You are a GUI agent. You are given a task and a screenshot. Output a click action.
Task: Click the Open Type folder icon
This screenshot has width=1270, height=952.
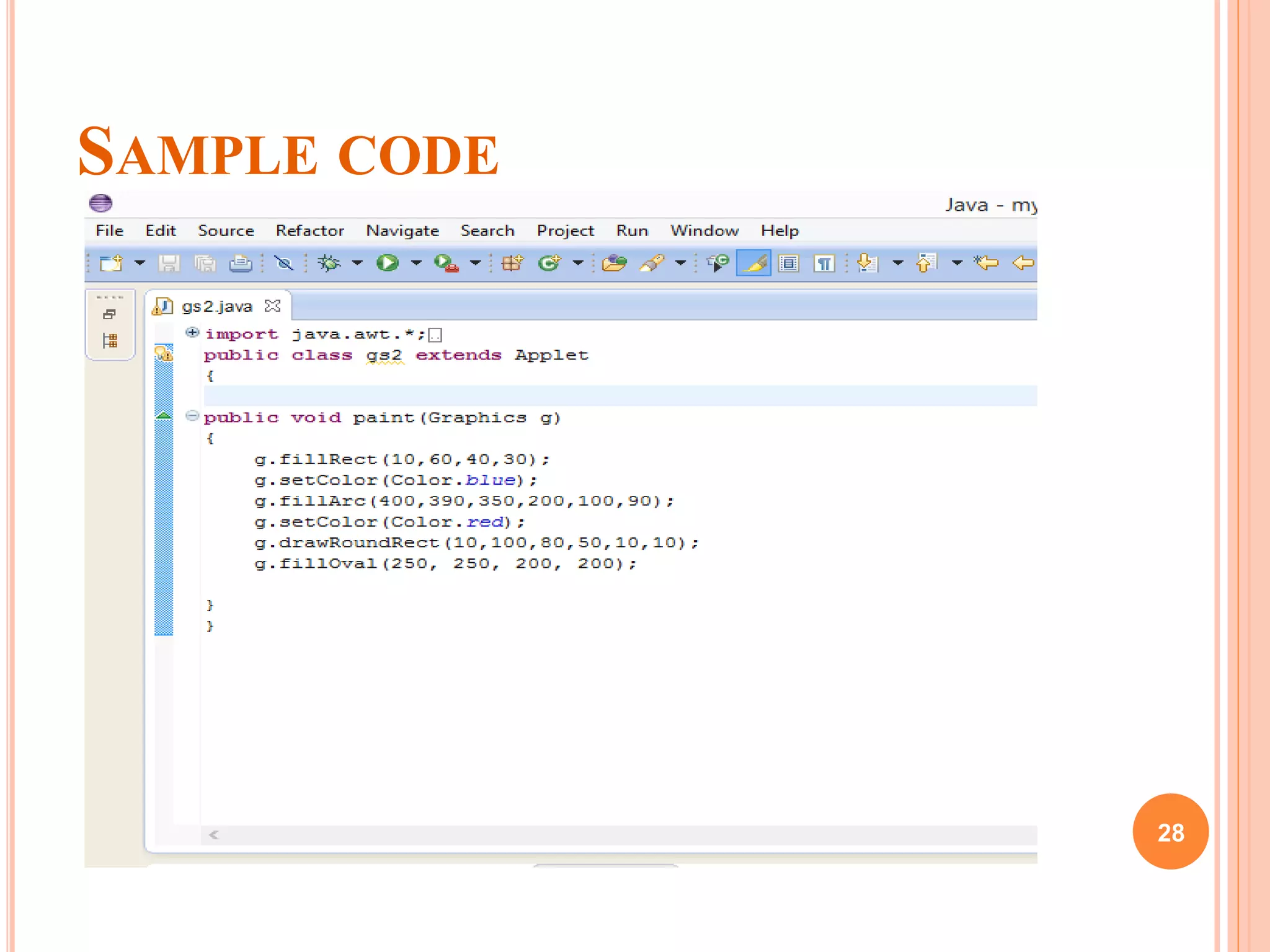(615, 263)
